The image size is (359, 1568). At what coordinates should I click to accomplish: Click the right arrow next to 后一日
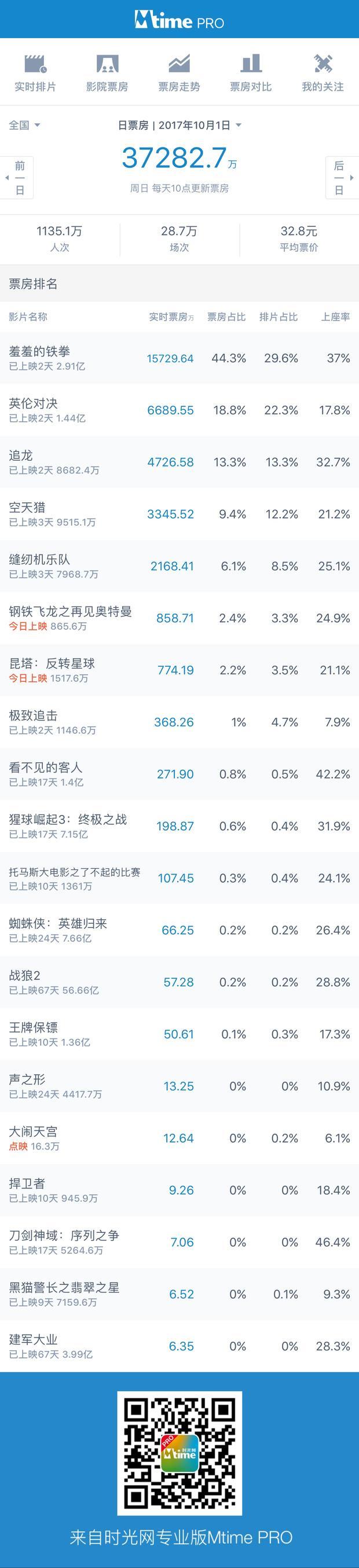pyautogui.click(x=352, y=178)
